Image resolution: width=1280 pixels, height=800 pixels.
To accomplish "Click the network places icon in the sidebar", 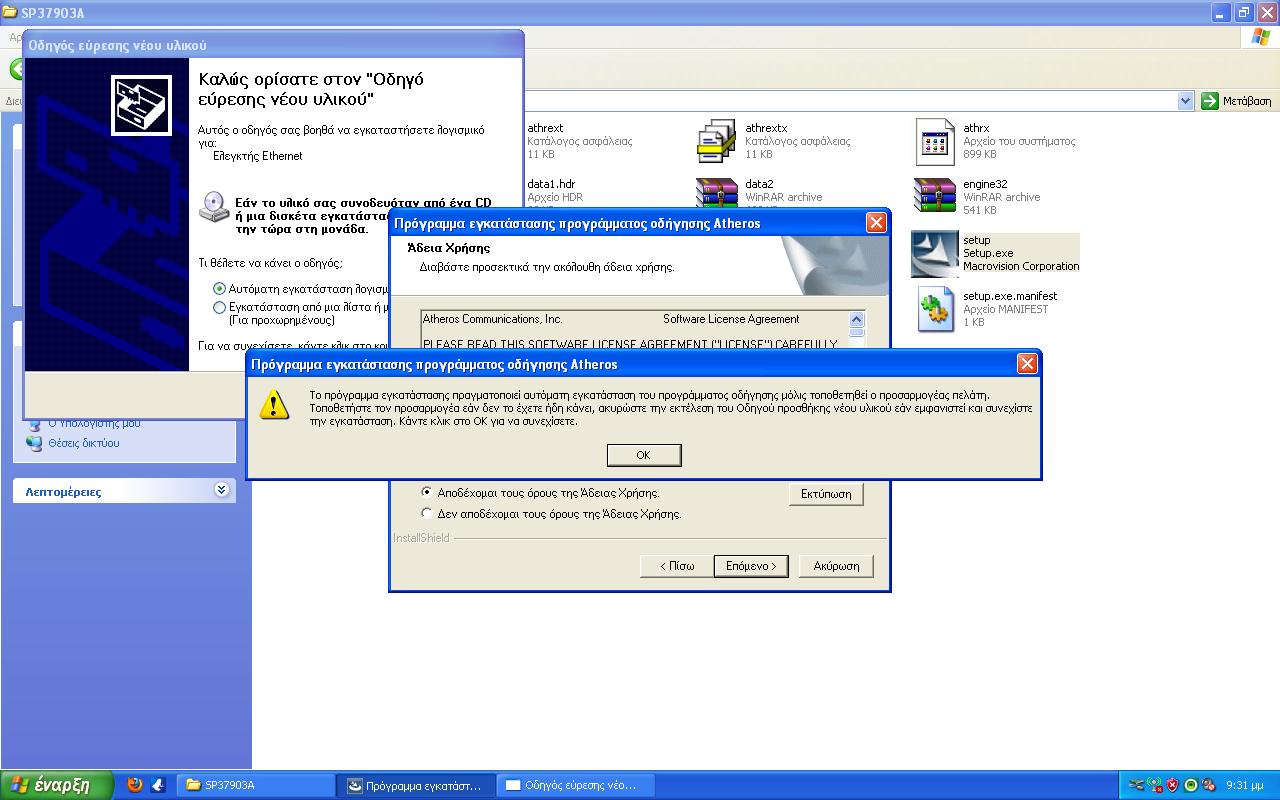I will pyautogui.click(x=35, y=443).
